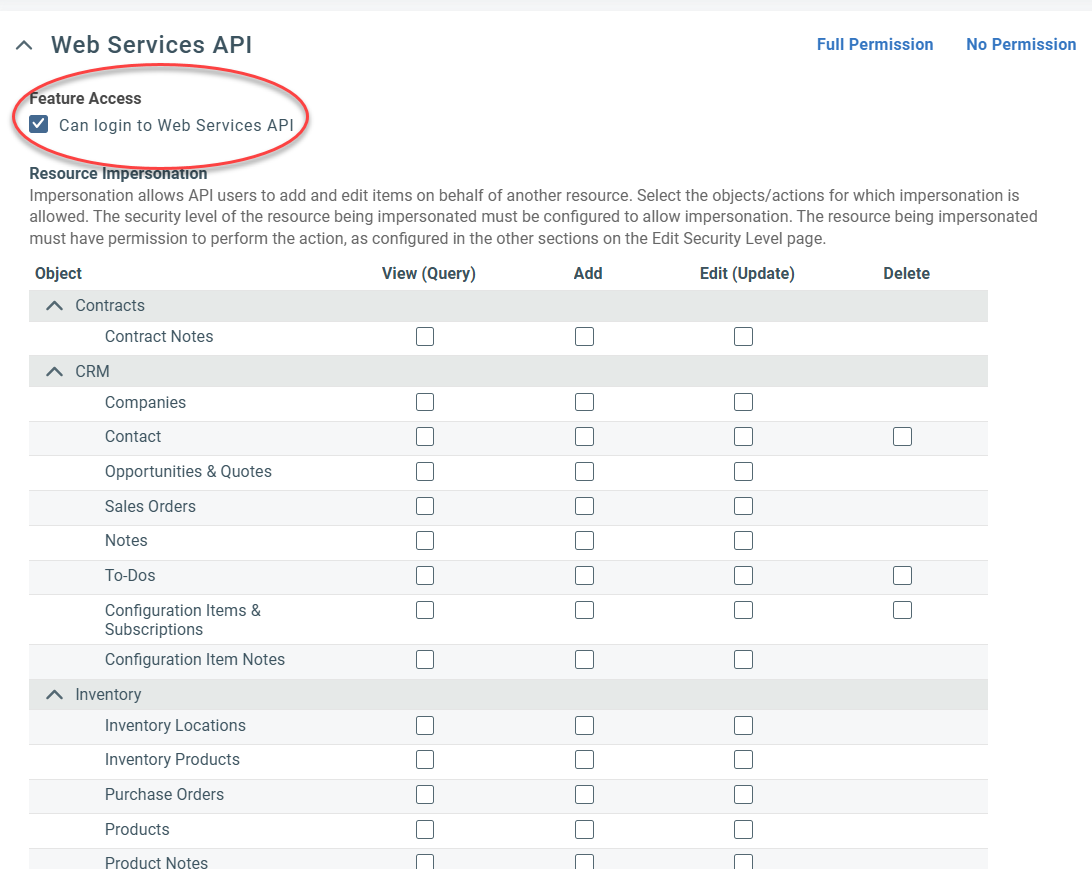The height and width of the screenshot is (869, 1092).
Task: Check Edit (Update) for Purchase Orders
Action: [x=743, y=795]
